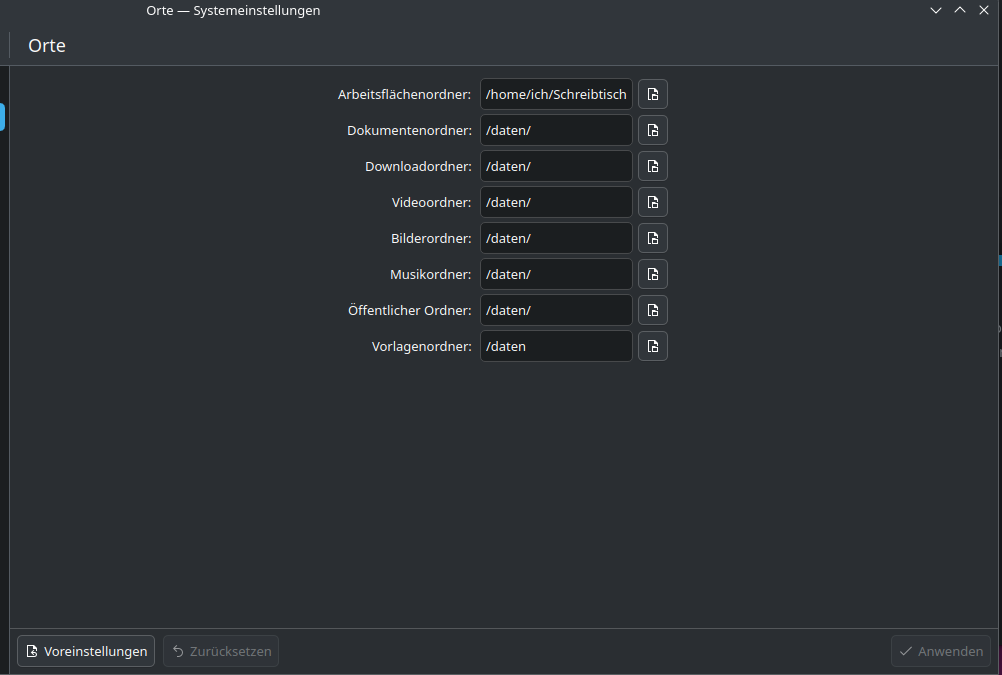This screenshot has height=675, width=1002.
Task: Click into the Videoordner path field
Action: coord(556,202)
